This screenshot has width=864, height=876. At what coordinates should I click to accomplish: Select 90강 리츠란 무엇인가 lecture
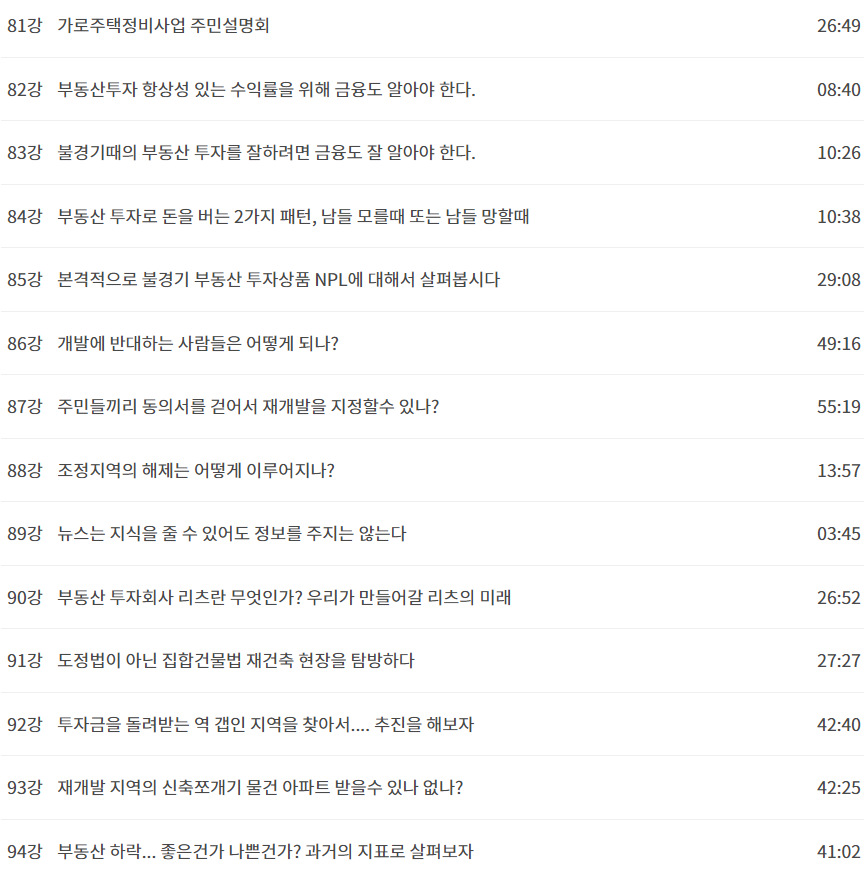[432, 597]
